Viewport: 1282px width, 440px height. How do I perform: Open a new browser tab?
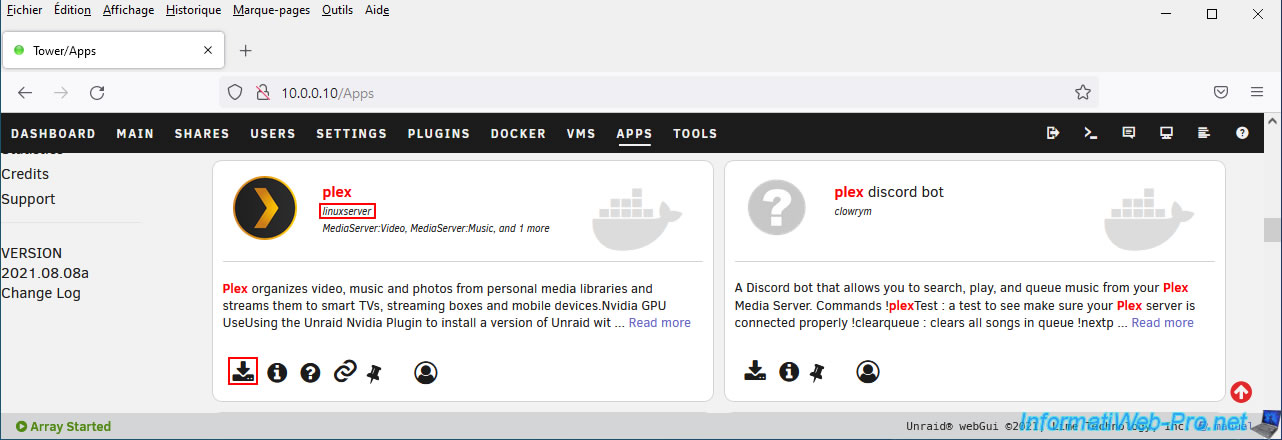coord(246,51)
